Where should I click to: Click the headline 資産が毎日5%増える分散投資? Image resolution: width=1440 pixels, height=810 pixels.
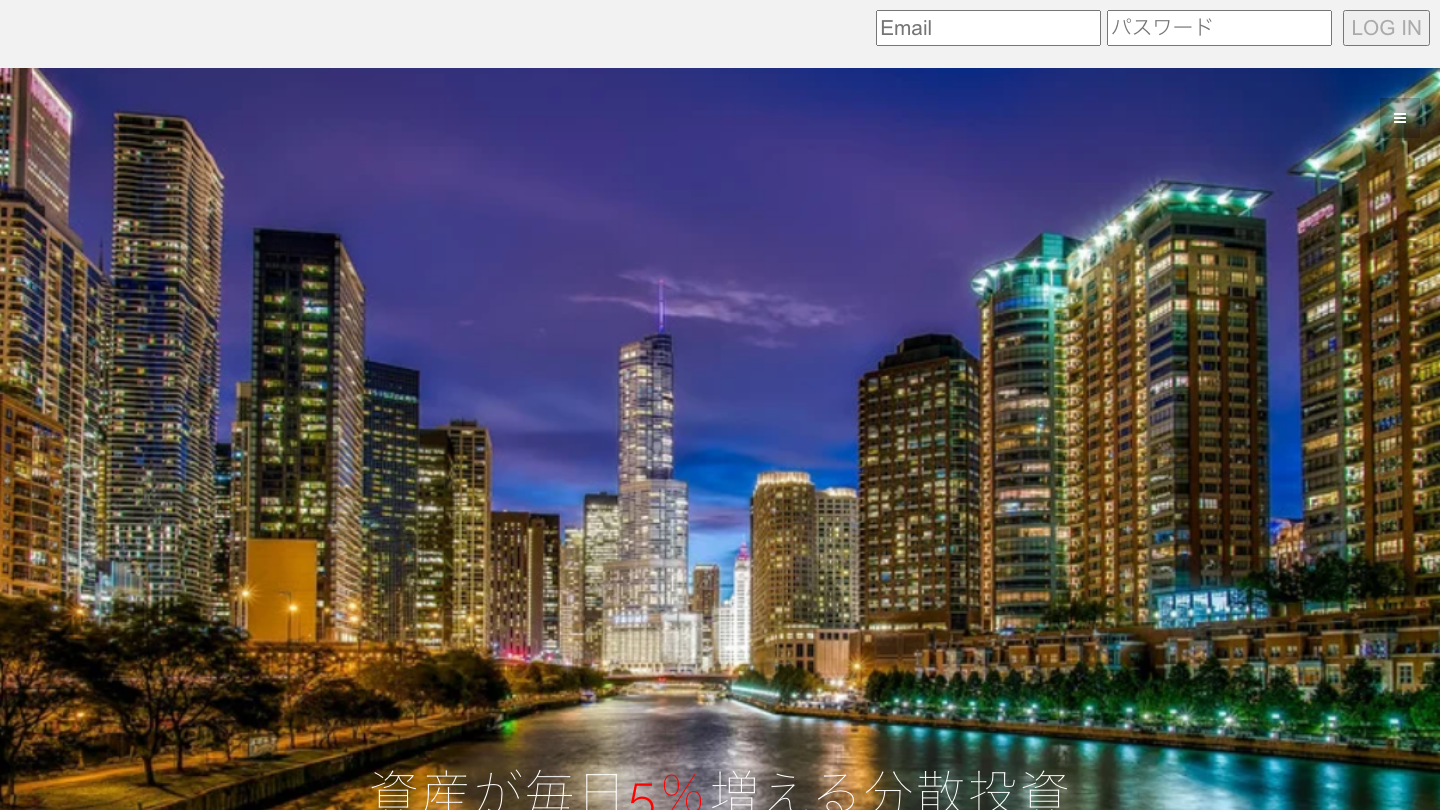tap(720, 789)
